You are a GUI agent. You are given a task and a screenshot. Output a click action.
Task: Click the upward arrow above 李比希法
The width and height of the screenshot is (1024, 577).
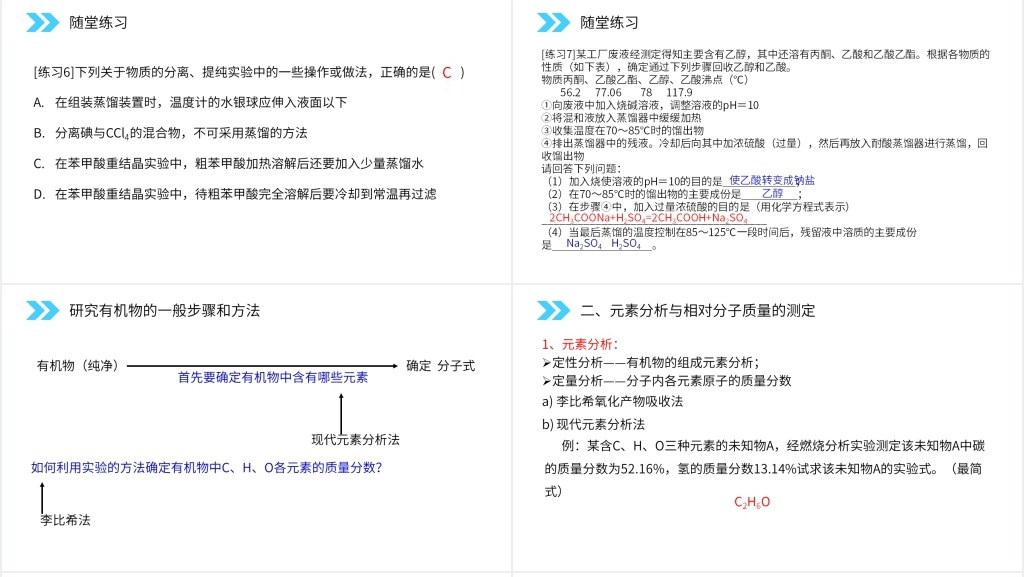pos(42,497)
